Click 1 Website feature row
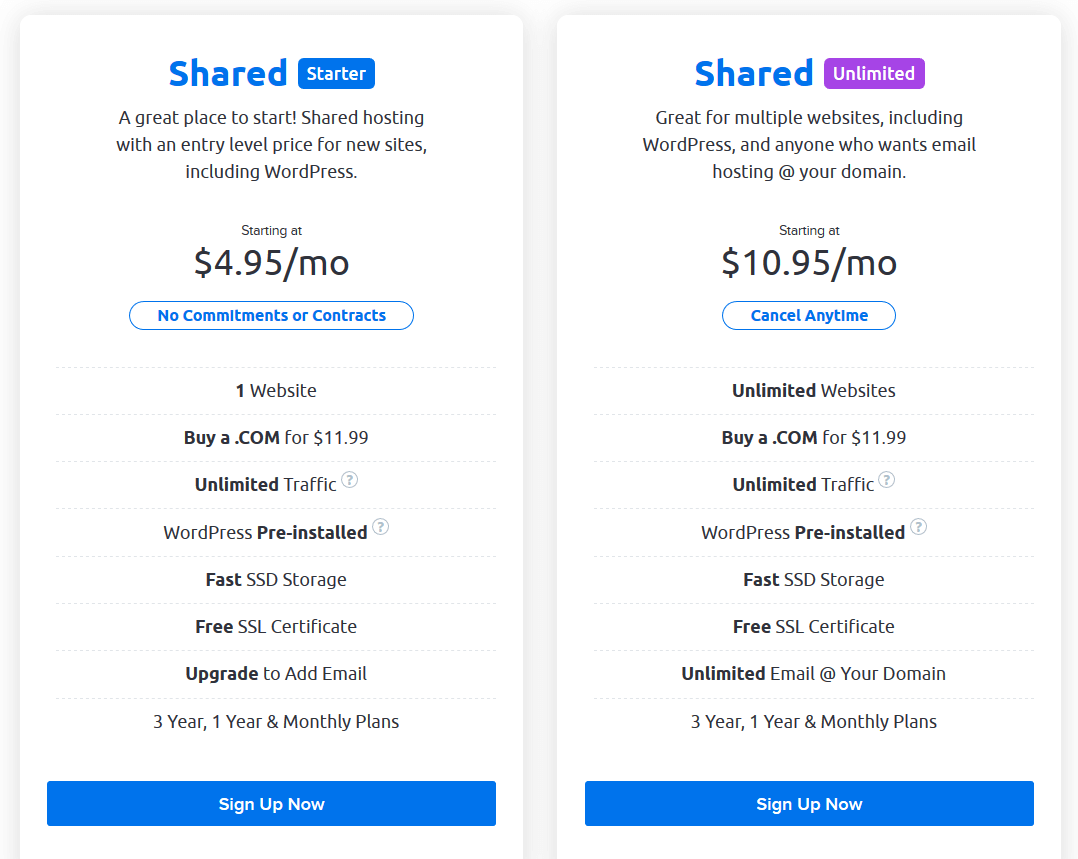The height and width of the screenshot is (859, 1078). [276, 391]
